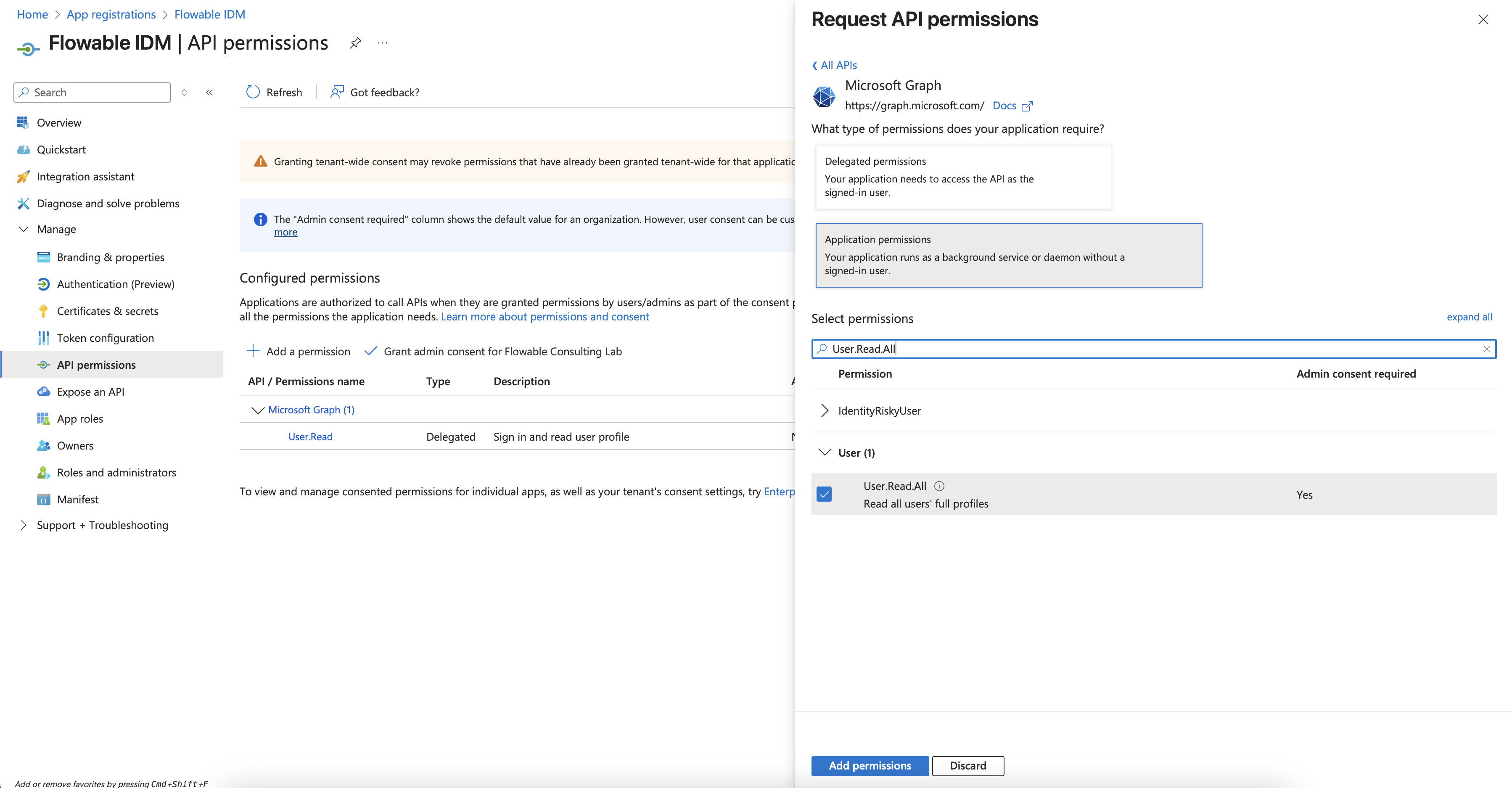This screenshot has height=788, width=1512.
Task: Open the Expose an API section
Action: pyautogui.click(x=90, y=391)
